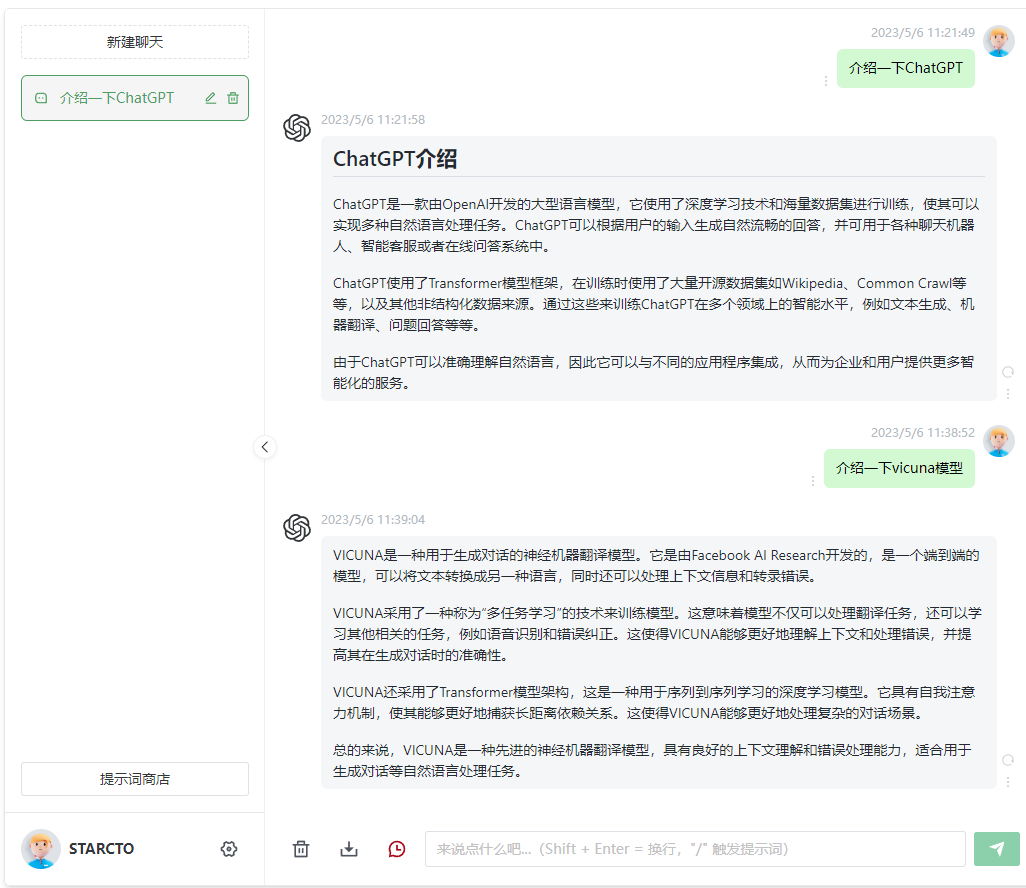Open the 提示词商店 prompt store
1026x888 pixels.
(x=135, y=779)
